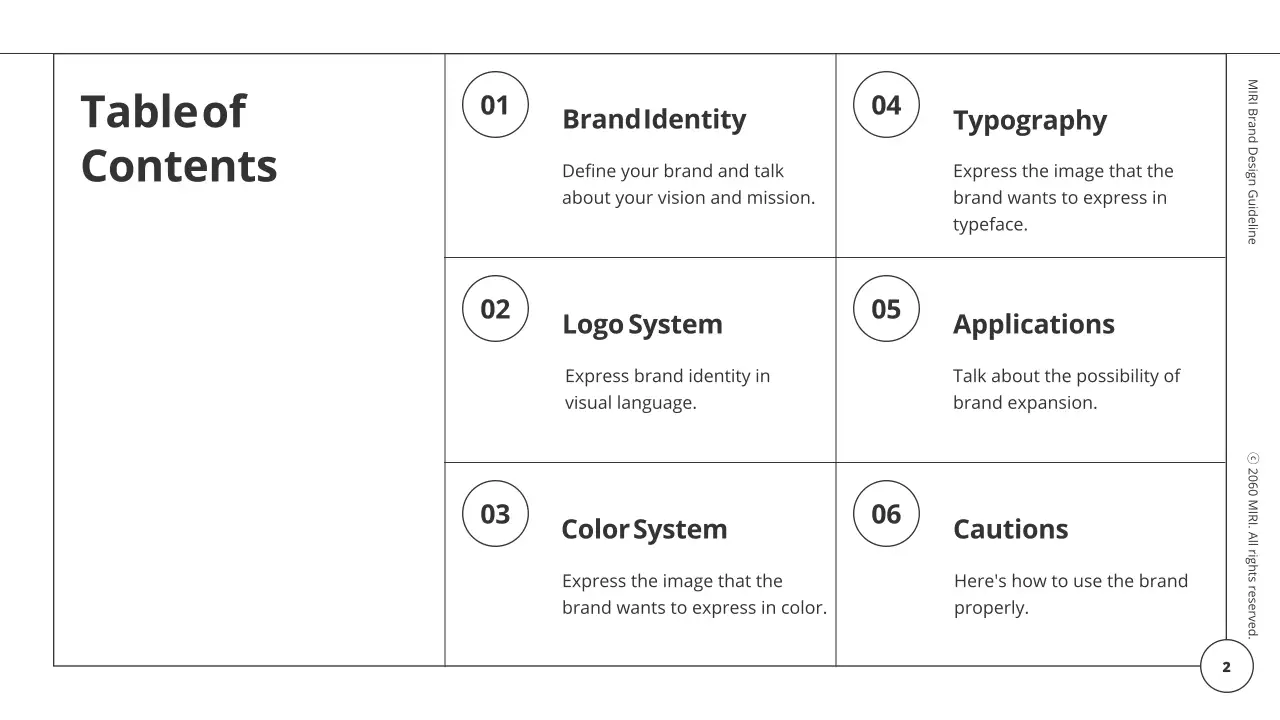This screenshot has height=720, width=1280.
Task: Click the 'Express brand identity in visual language' text
Action: pyautogui.click(x=667, y=390)
